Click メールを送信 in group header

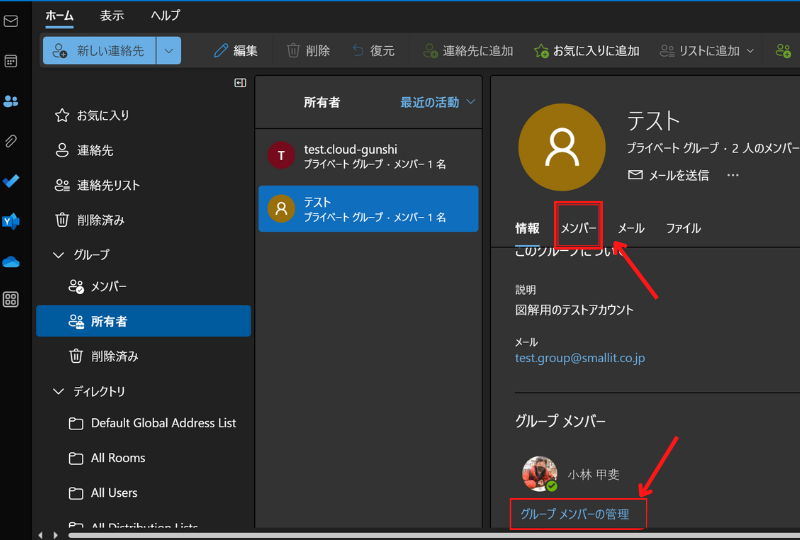pos(668,175)
